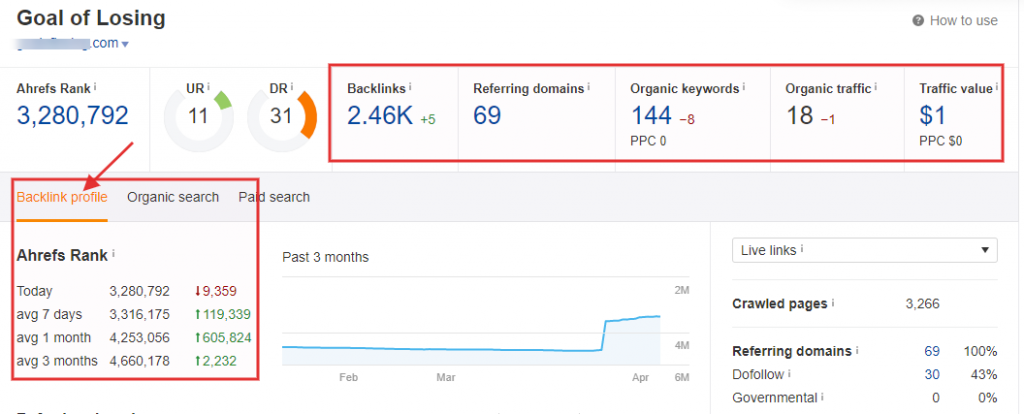The width and height of the screenshot is (1024, 414).
Task: Switch to the Backlink profile tab
Action: tap(62, 197)
